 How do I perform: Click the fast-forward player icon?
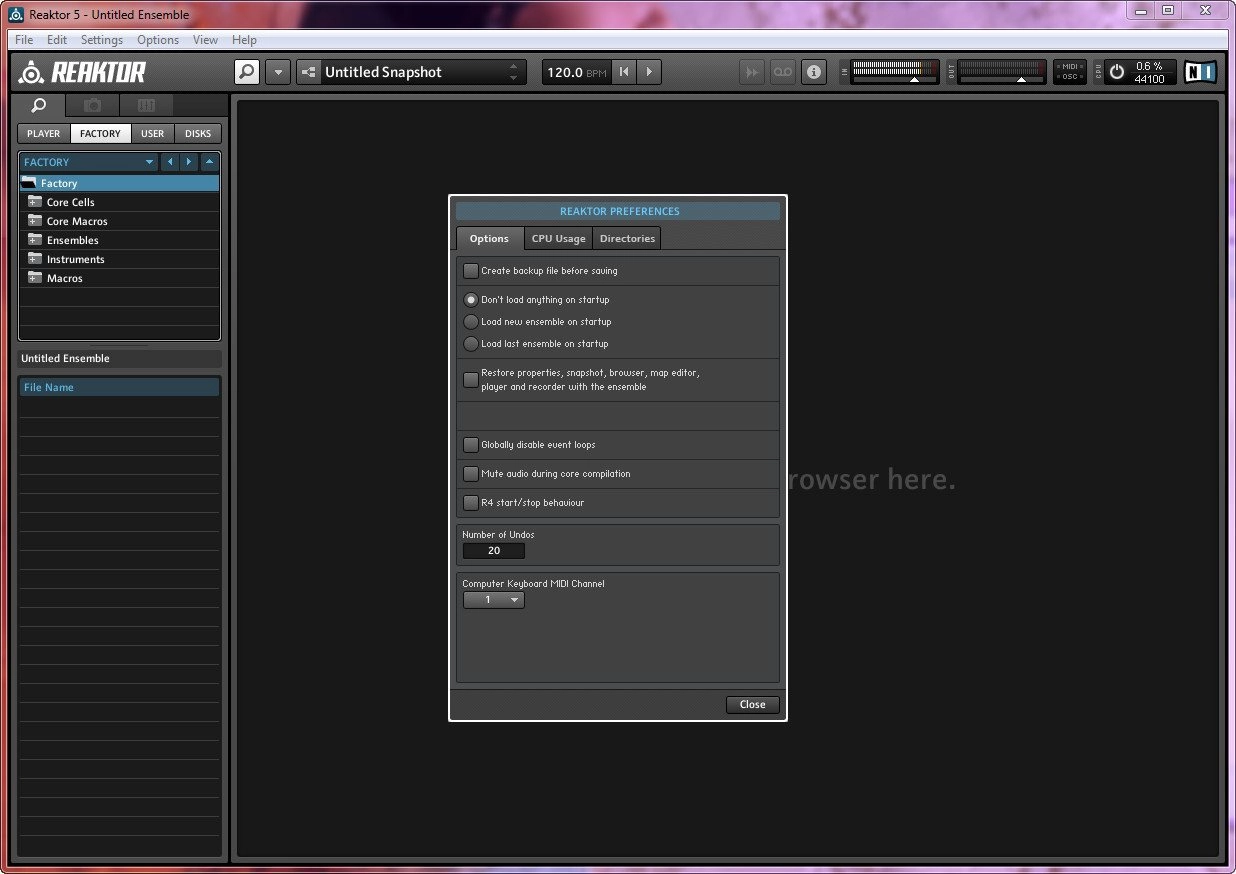pos(752,72)
